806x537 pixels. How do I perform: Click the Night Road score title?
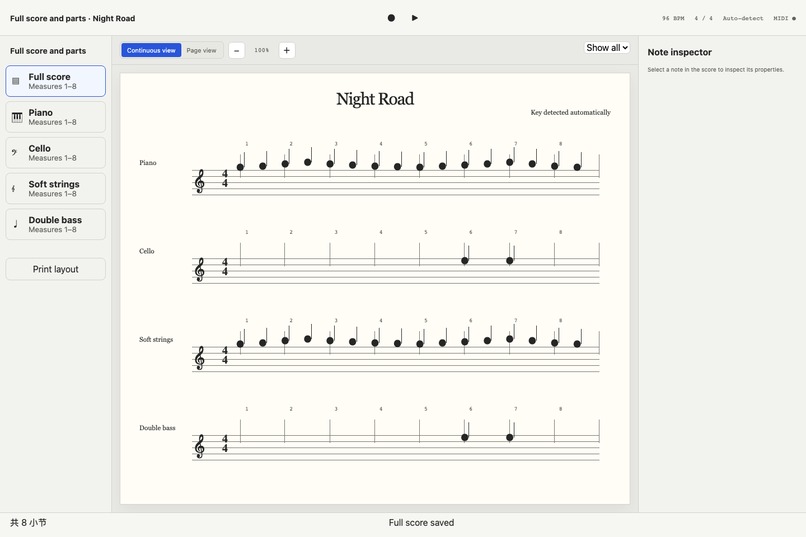pos(375,99)
